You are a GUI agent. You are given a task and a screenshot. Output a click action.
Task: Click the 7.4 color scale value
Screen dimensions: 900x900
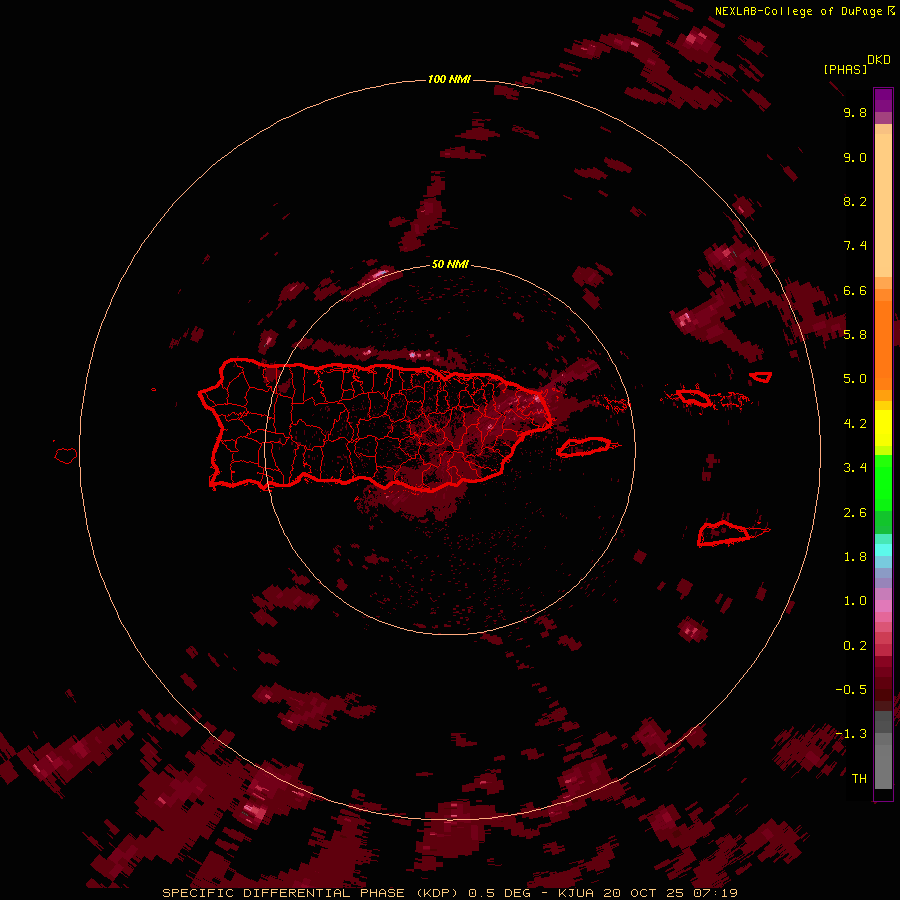tap(855, 246)
